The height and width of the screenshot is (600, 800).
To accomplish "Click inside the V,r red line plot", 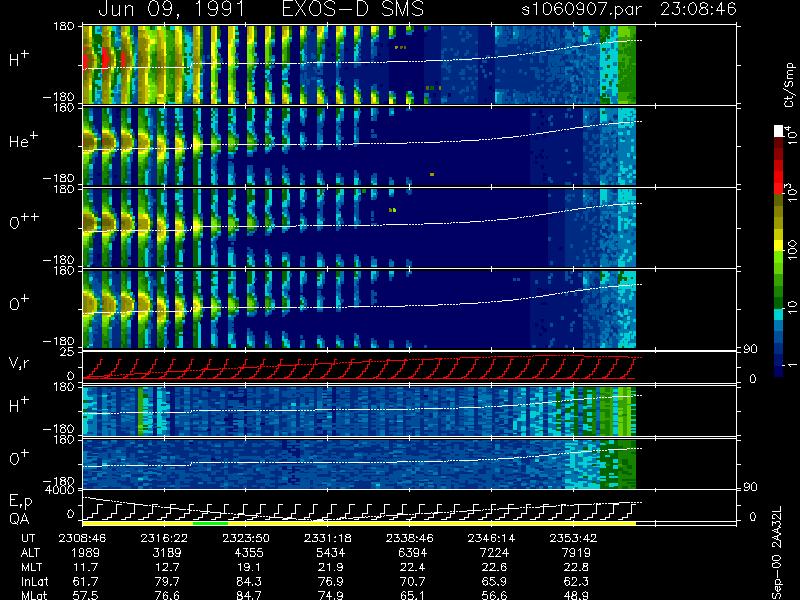I will click(359, 367).
